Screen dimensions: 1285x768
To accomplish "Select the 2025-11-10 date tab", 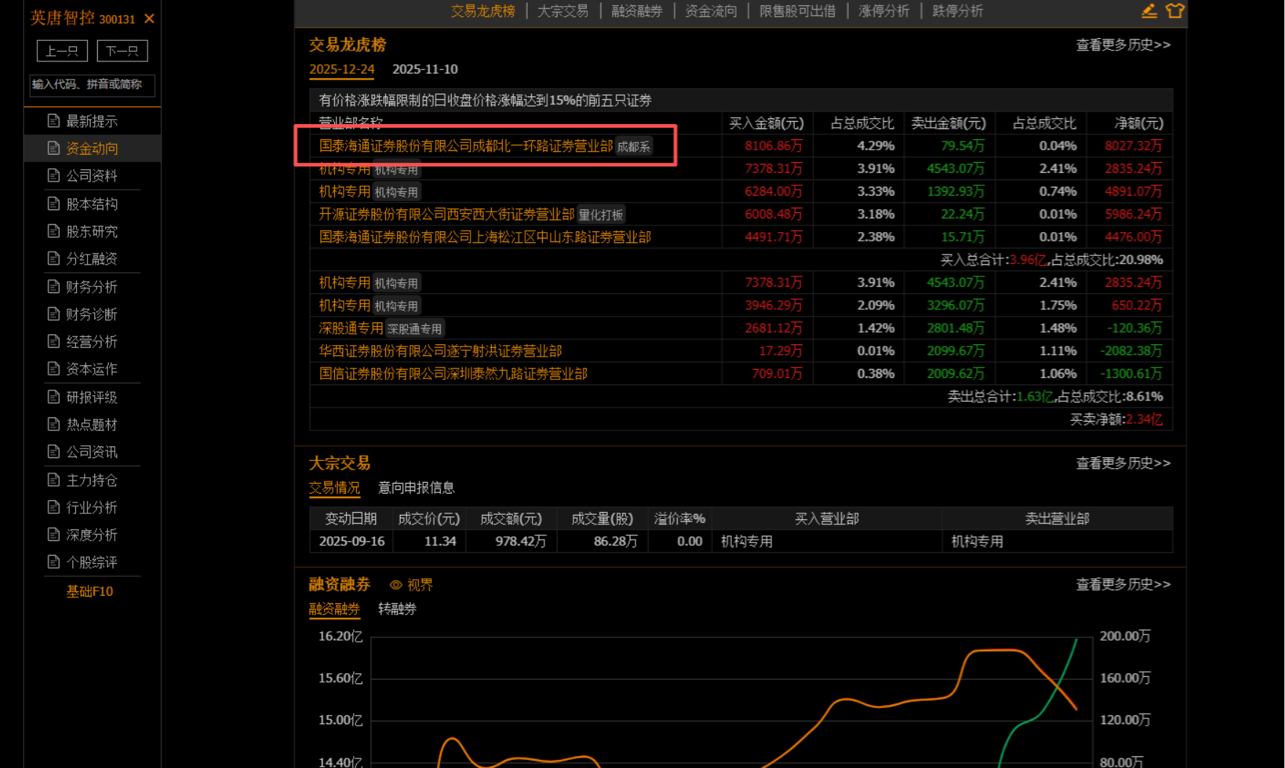I will (x=425, y=69).
